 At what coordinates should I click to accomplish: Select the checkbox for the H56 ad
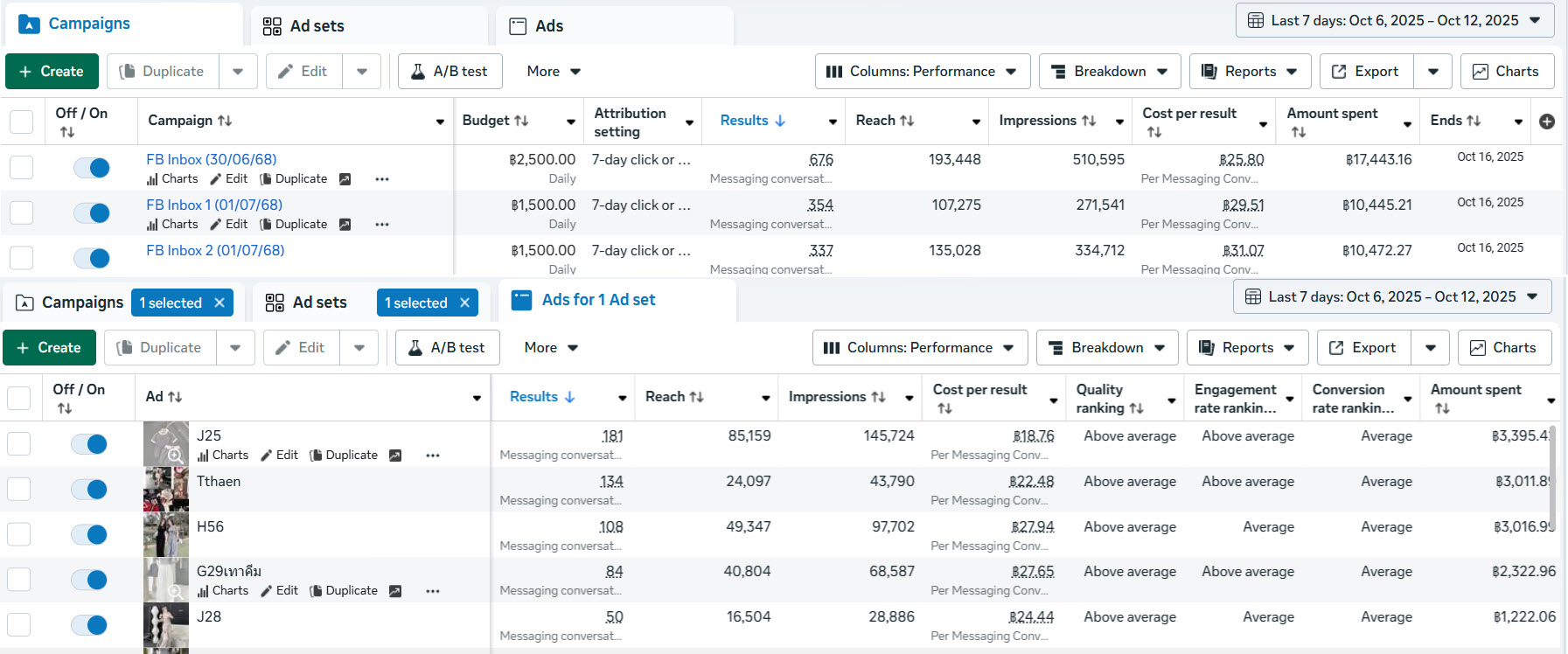click(x=19, y=534)
